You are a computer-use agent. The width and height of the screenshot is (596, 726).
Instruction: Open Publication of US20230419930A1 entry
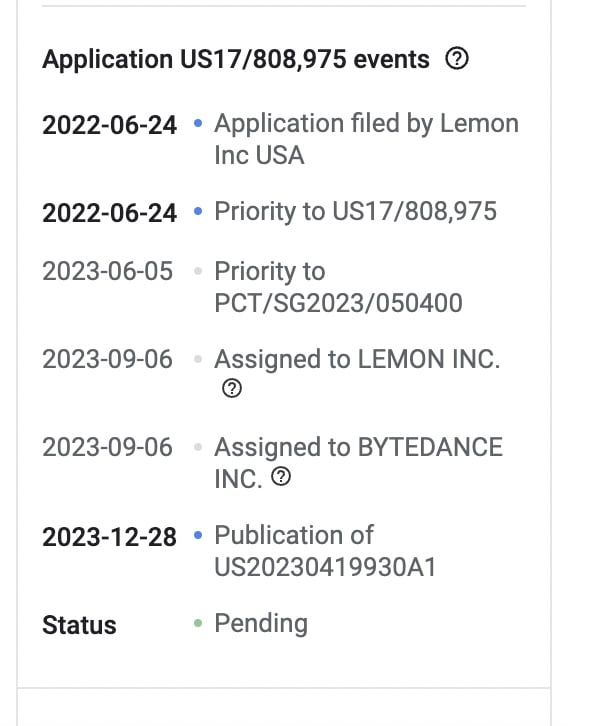tap(325, 551)
